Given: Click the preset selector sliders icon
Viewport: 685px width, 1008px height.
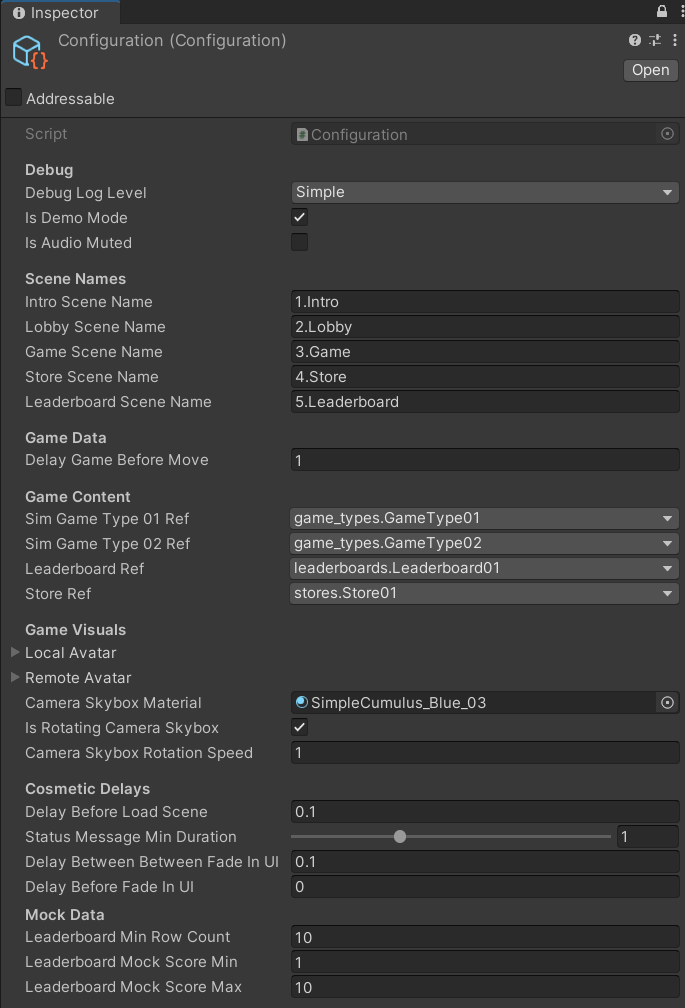Looking at the screenshot, I should [x=655, y=40].
